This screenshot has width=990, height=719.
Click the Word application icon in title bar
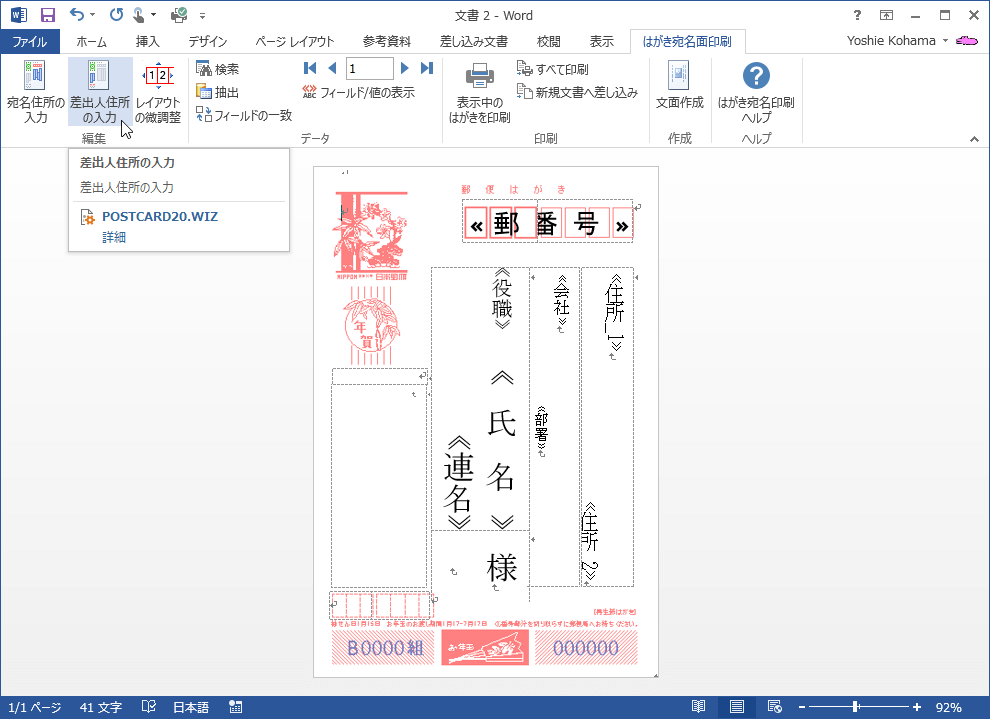(x=19, y=15)
